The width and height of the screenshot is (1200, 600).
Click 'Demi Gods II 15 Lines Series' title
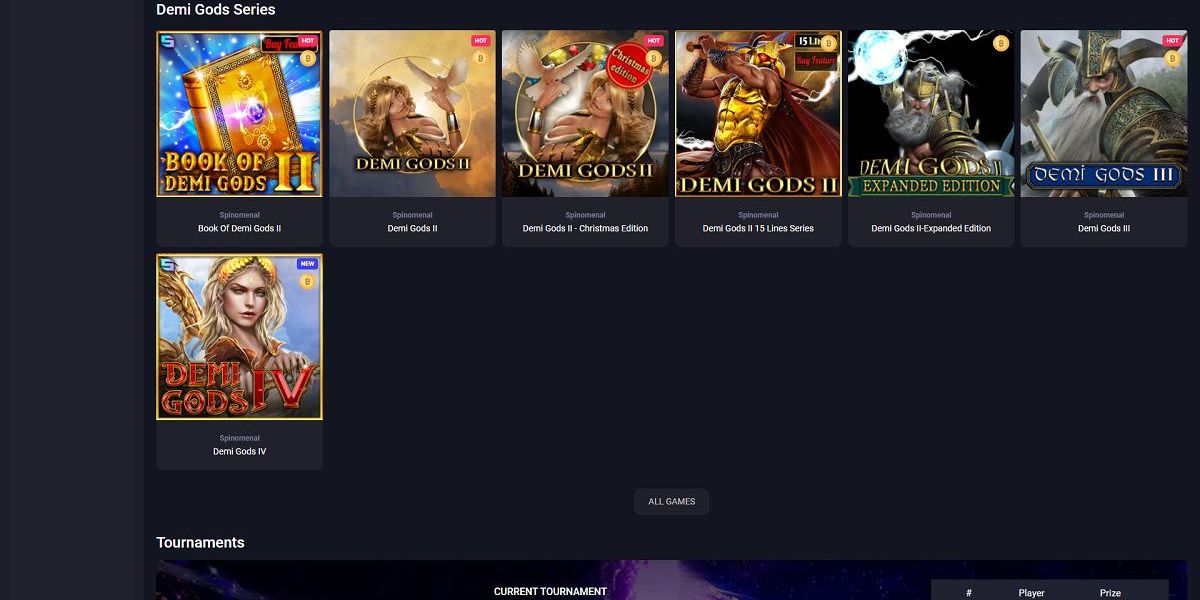pos(758,228)
